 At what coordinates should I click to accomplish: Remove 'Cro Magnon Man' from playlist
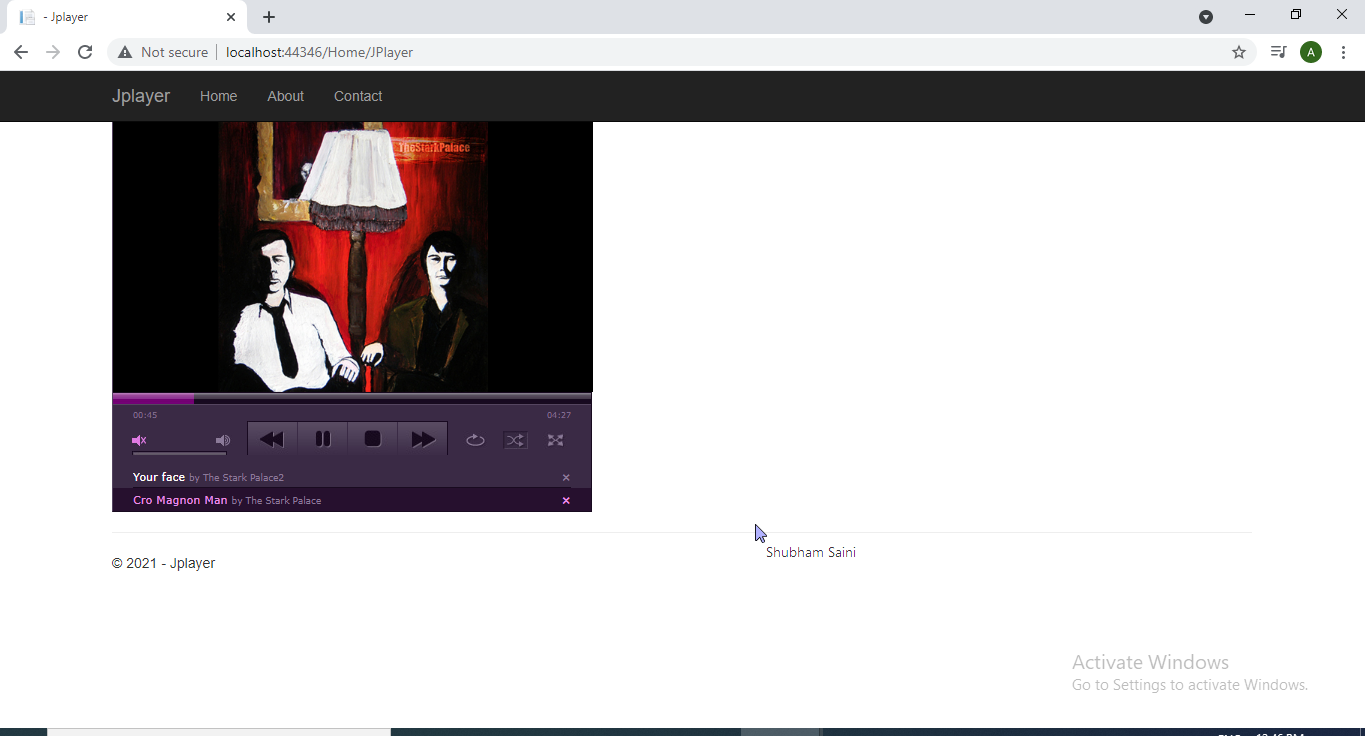(566, 501)
